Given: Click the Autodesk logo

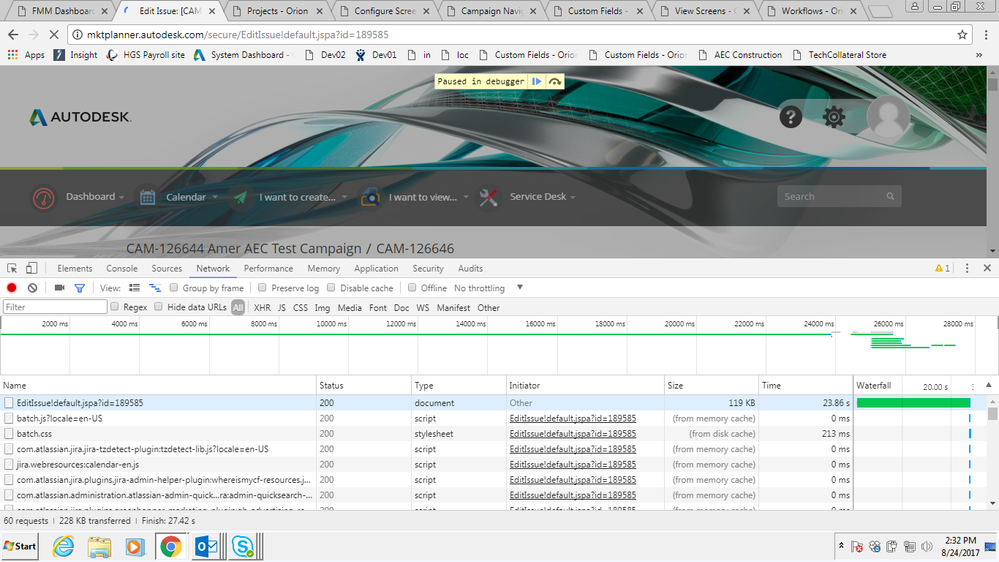Looking at the screenshot, I should pyautogui.click(x=80, y=117).
